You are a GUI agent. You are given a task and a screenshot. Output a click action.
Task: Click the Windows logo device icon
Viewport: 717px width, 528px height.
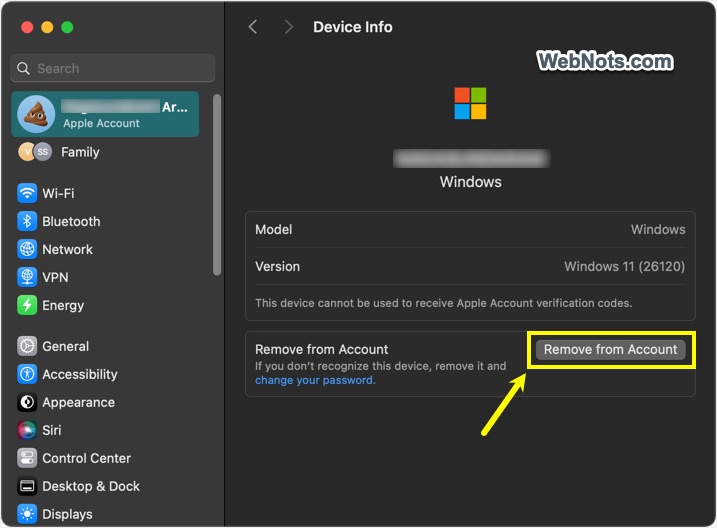pyautogui.click(x=470, y=103)
